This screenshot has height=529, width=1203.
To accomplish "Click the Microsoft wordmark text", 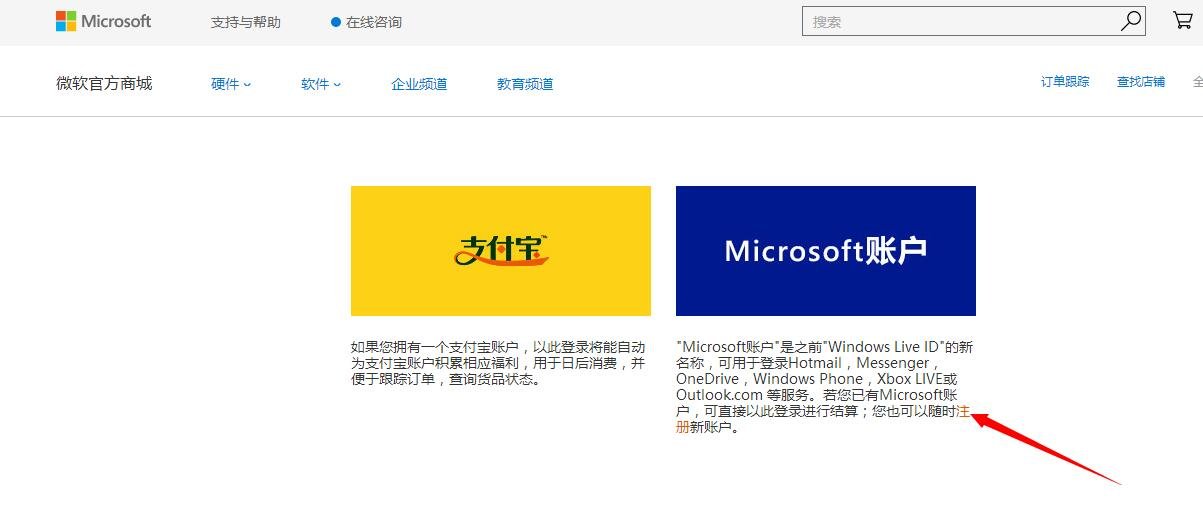I will (116, 21).
